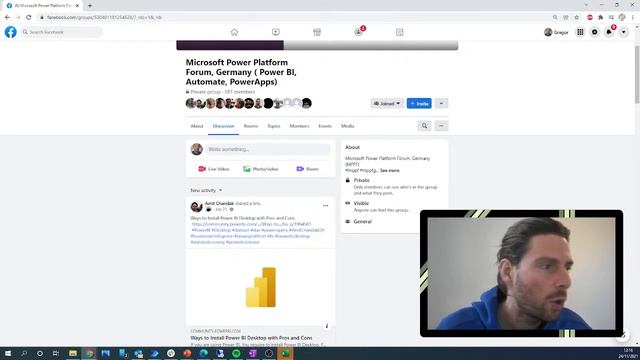Click the link preview info icon
This screenshot has width=640, height=360.
tap(327, 326)
